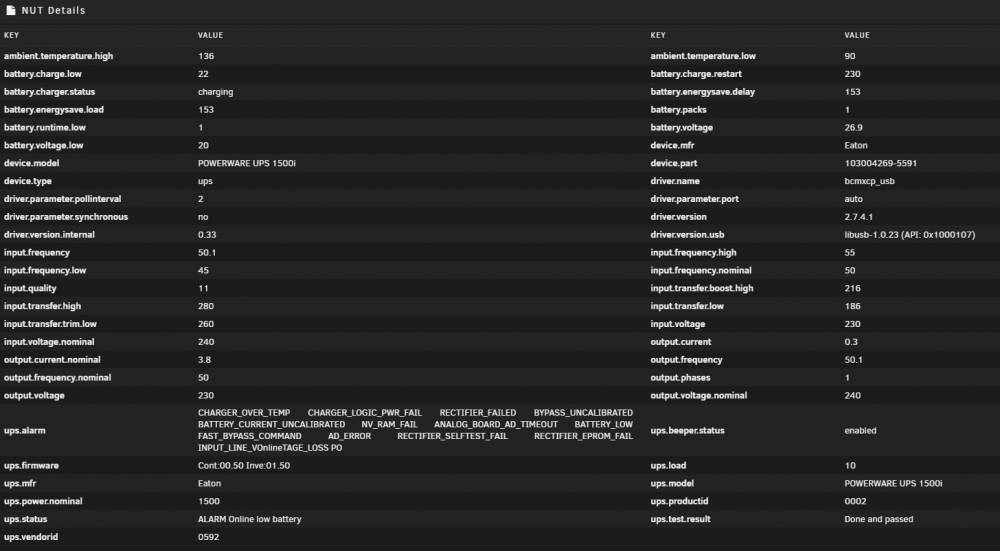Select the ups.firmware Cont:00.50 value
Screen dimensions: 1000x551
(244, 466)
